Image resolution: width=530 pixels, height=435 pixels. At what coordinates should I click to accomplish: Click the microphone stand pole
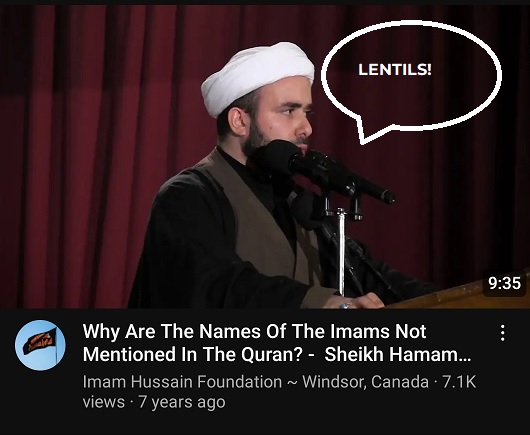click(341, 252)
